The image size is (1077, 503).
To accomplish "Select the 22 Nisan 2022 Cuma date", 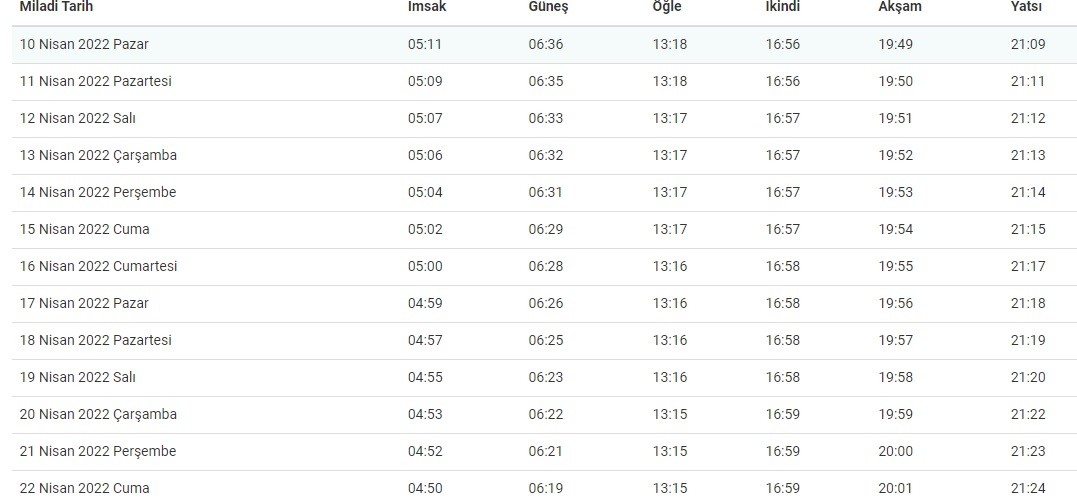I will click(x=85, y=489).
